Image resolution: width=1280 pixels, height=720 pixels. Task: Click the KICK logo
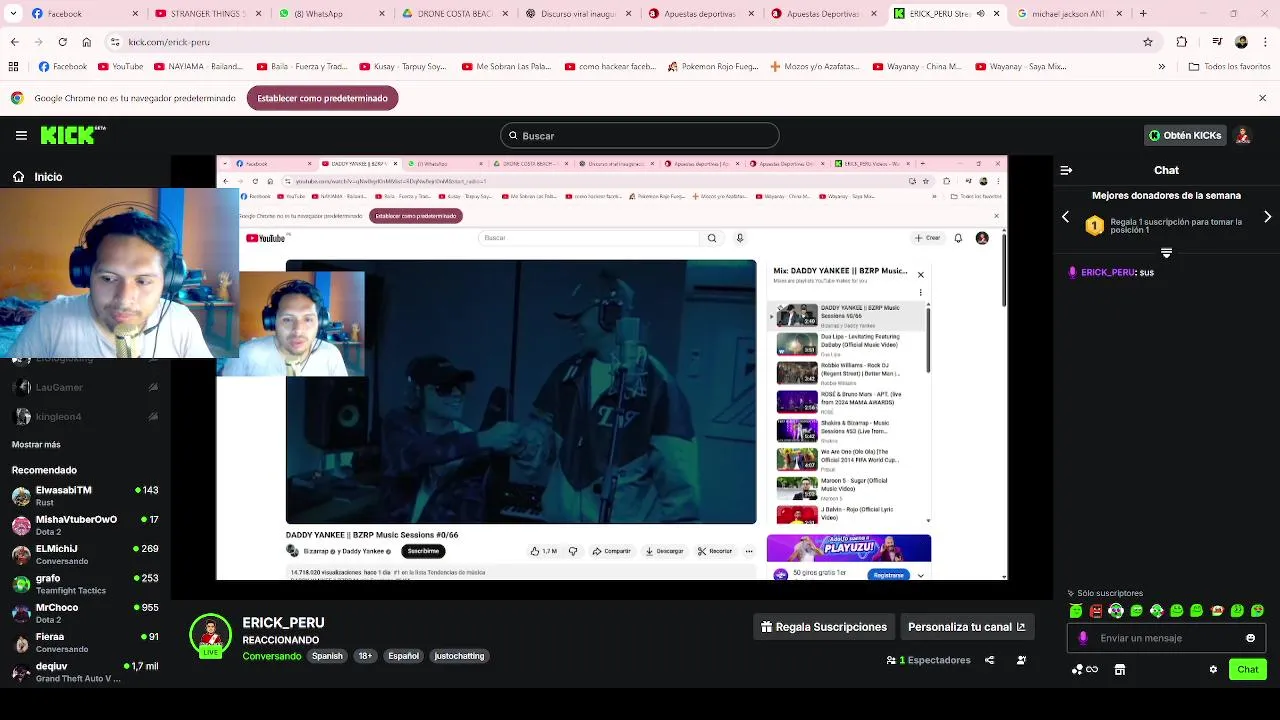pyautogui.click(x=72, y=135)
